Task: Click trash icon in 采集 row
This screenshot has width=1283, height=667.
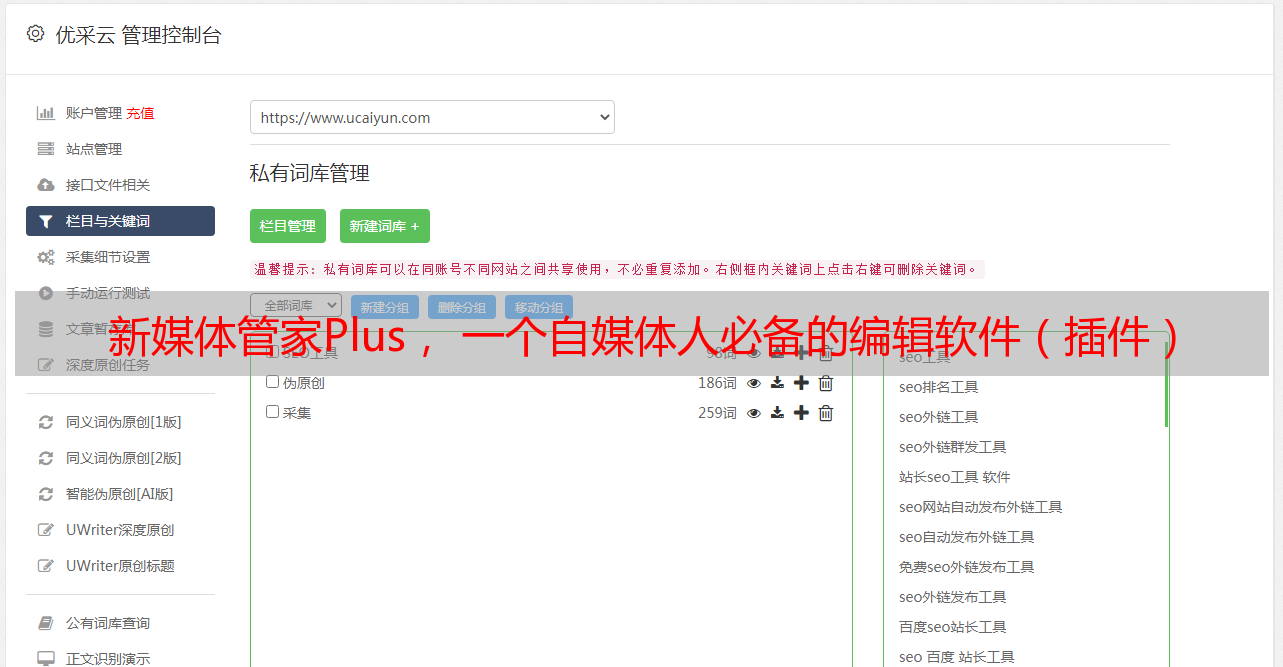Action: coord(826,413)
